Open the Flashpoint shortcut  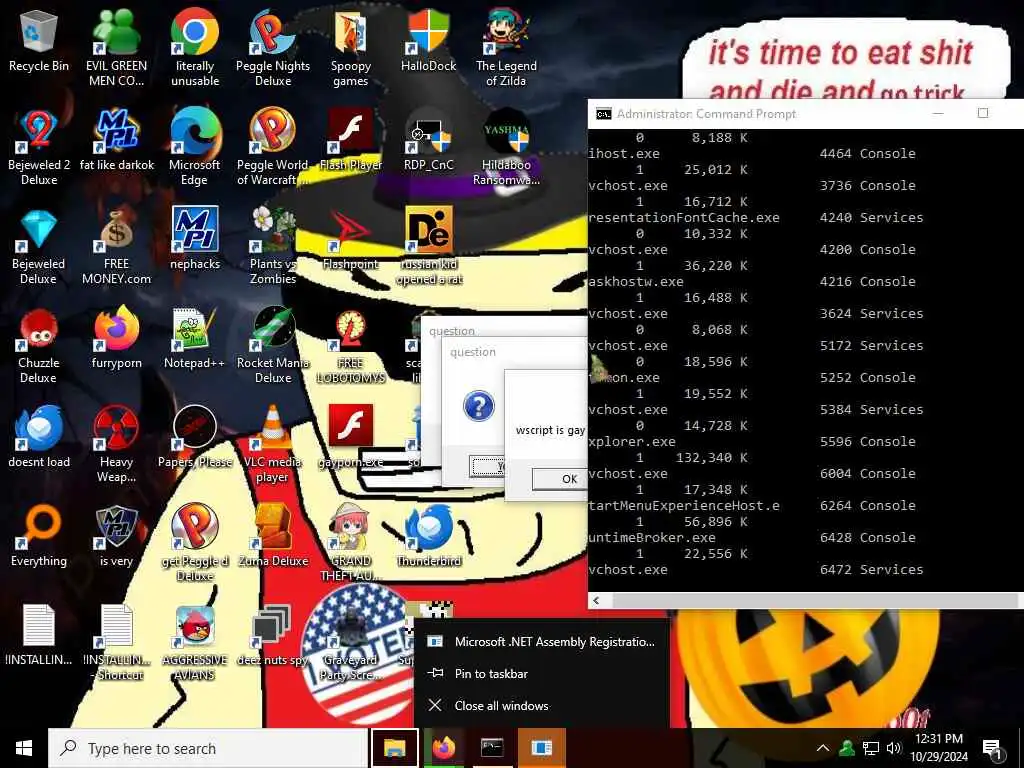point(351,238)
